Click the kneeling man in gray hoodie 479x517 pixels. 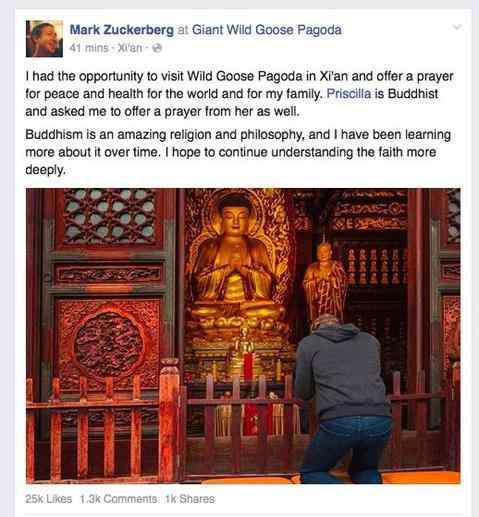tap(343, 398)
